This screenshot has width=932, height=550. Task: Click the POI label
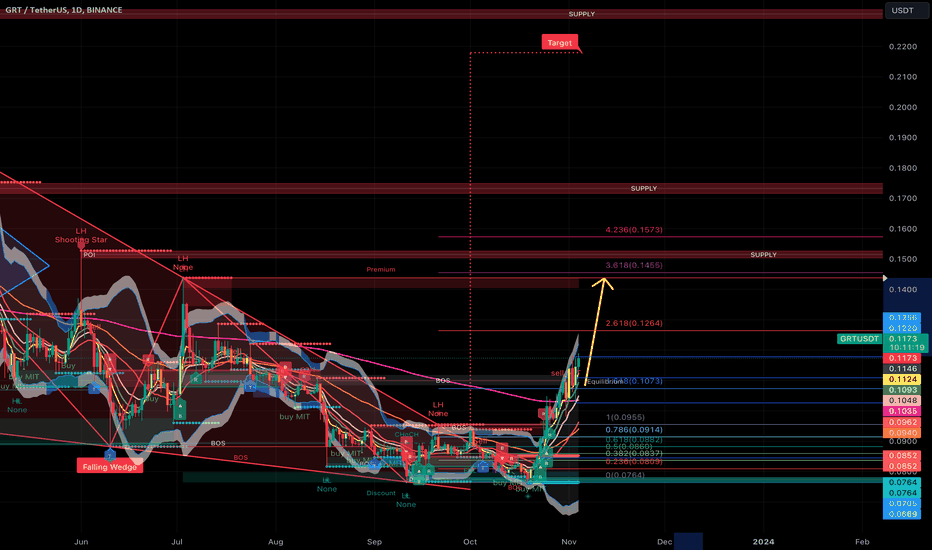[89, 254]
